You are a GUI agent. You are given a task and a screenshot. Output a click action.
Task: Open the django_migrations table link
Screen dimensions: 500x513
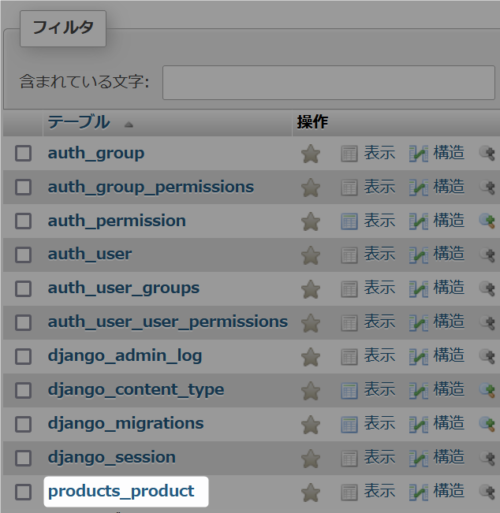tap(126, 423)
